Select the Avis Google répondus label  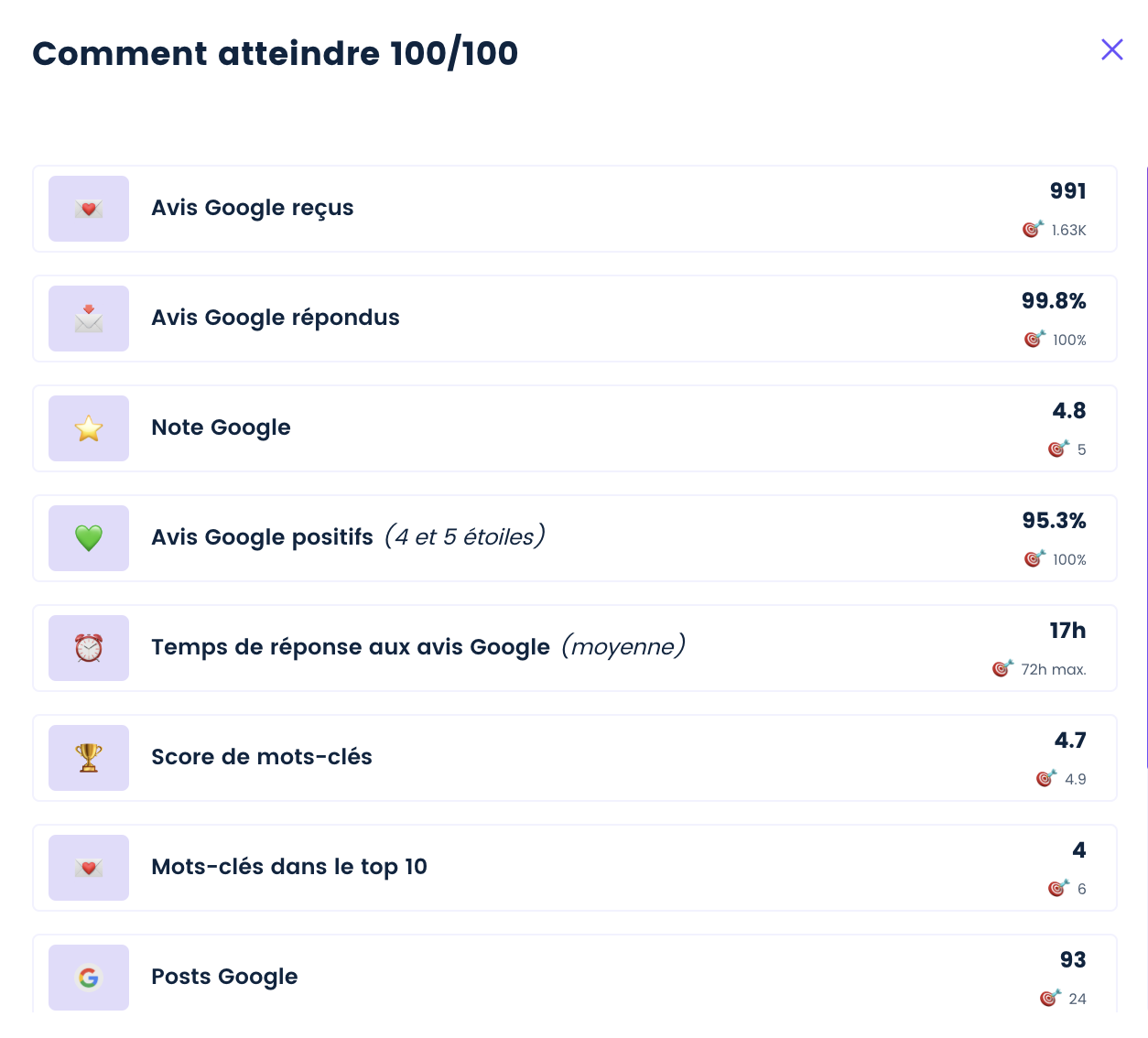[x=276, y=318]
